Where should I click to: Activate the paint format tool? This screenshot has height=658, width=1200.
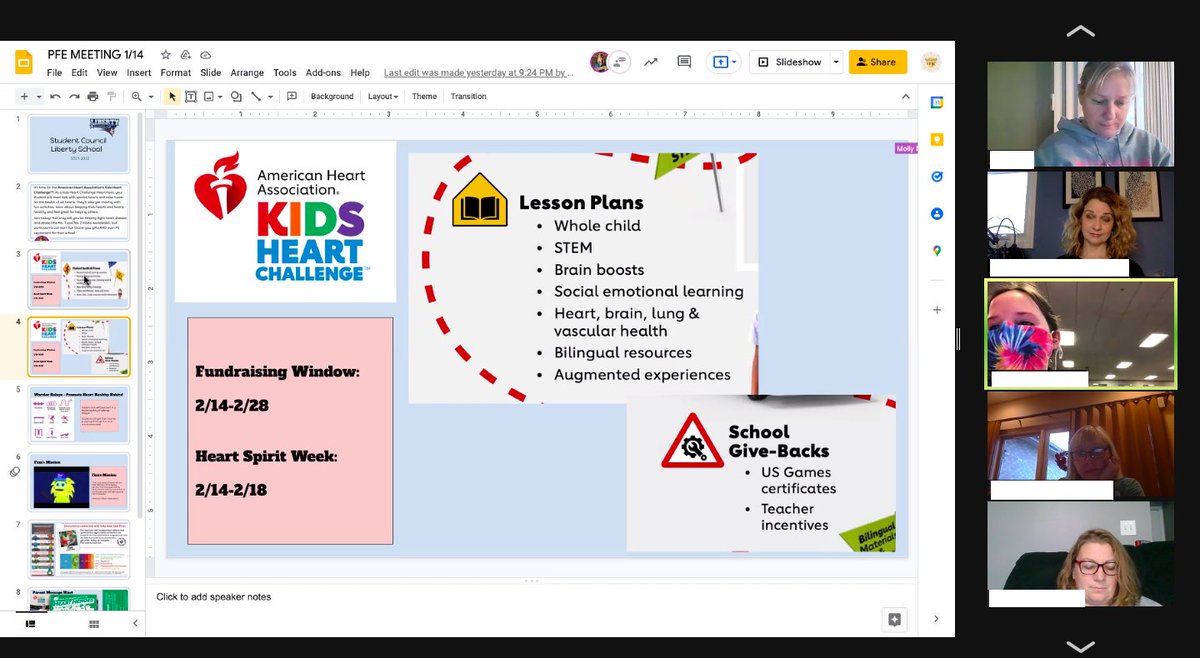tap(110, 96)
